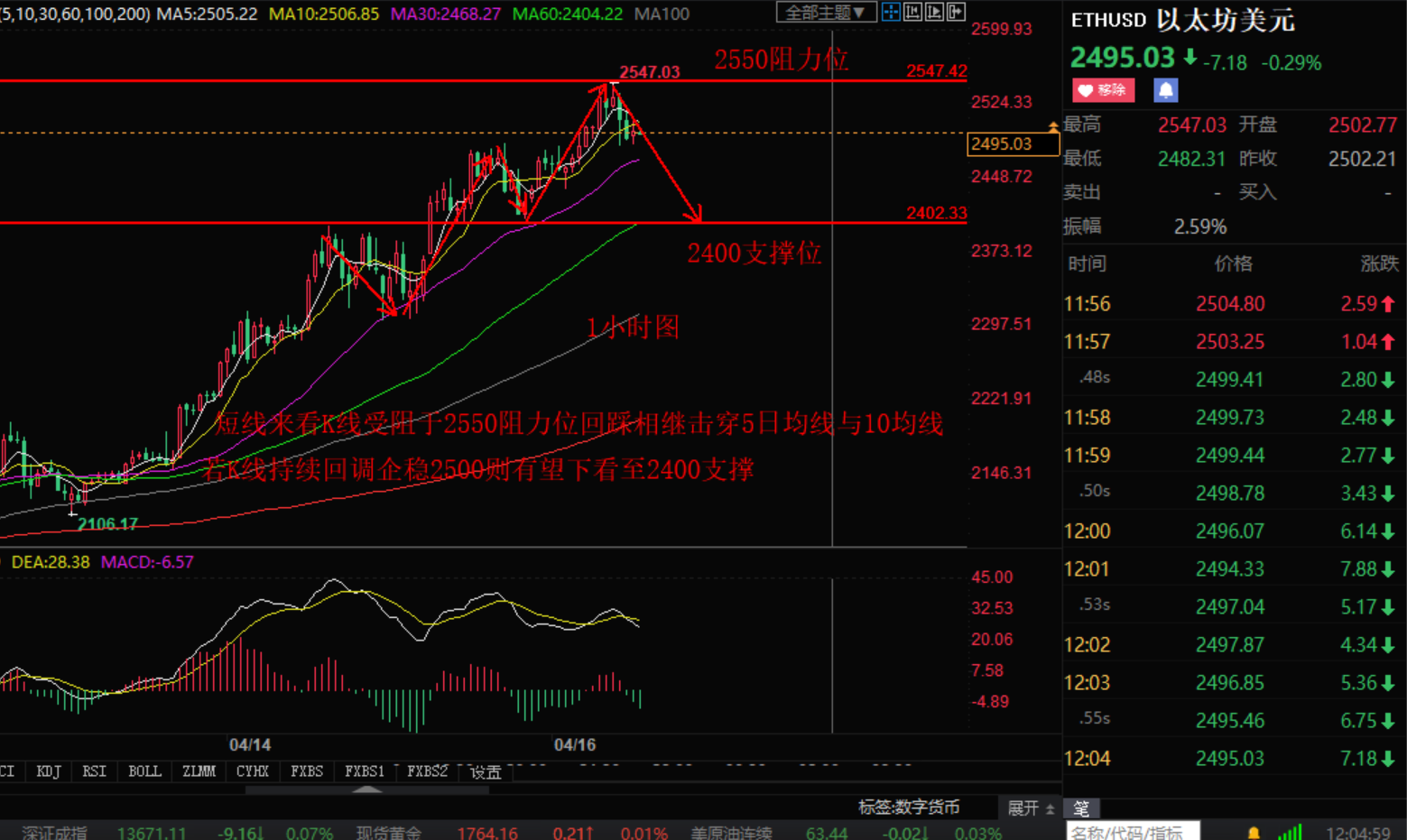This screenshot has height=840, width=1407.
Task: Select the ZLMM indicator tab
Action: point(199,771)
